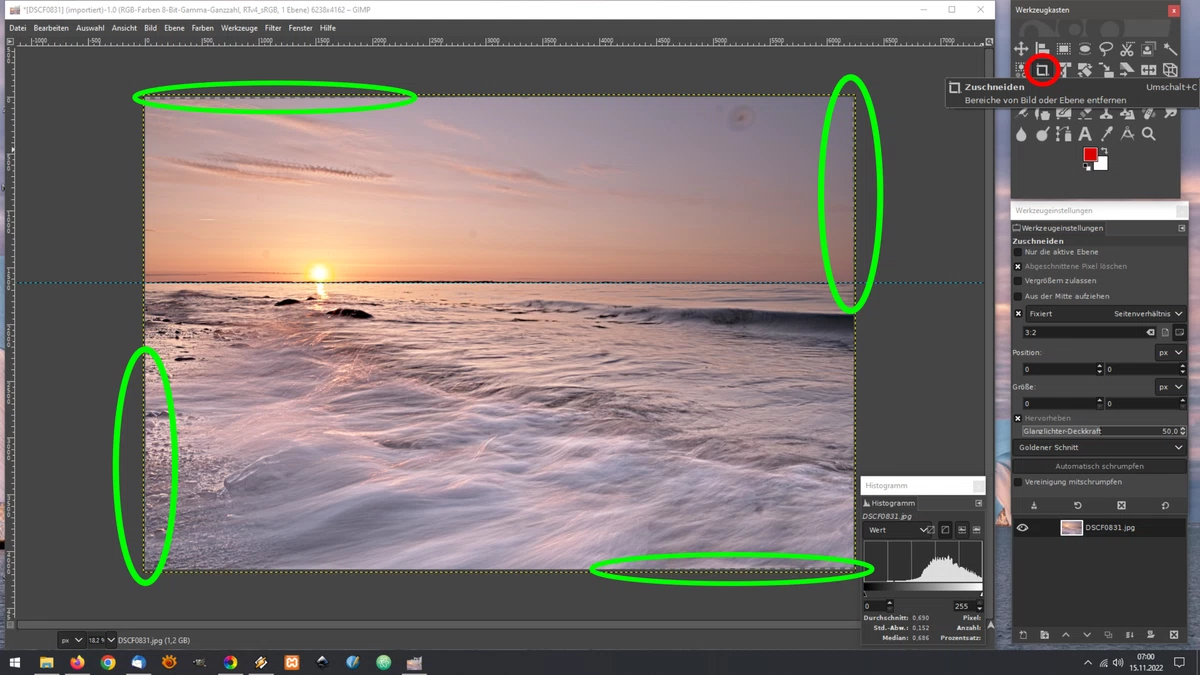Screen dimensions: 1200x675
Task: Select the Move tool in toolbox
Action: point(1021,48)
